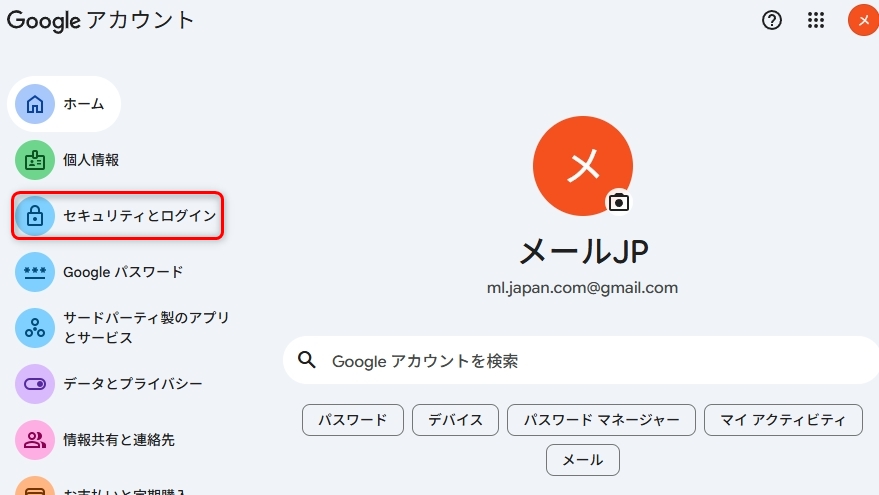The height and width of the screenshot is (495, 879).
Task: Click the Google アカウントを検索 search field
Action: (x=581, y=360)
